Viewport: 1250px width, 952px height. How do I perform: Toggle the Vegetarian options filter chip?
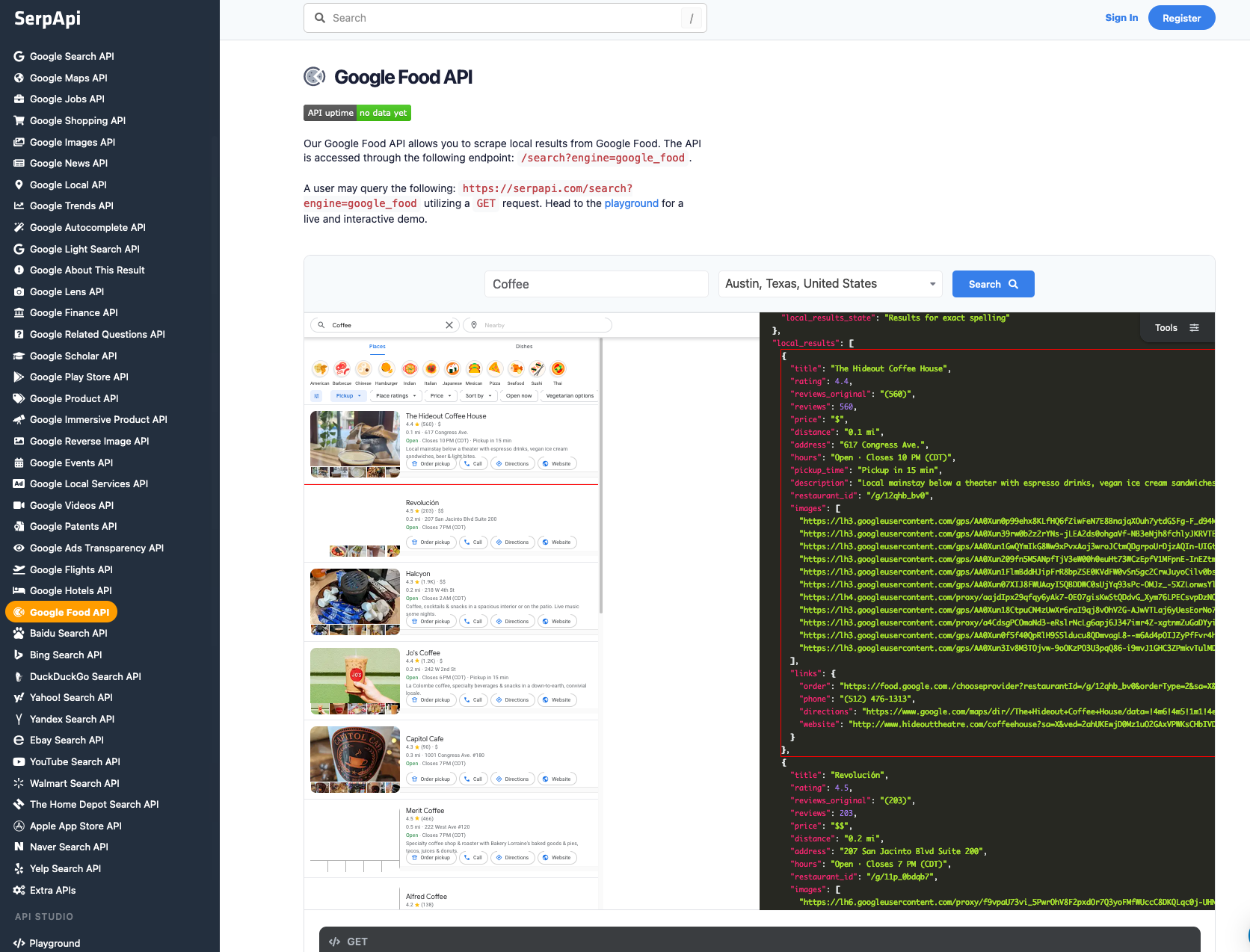tap(570, 396)
